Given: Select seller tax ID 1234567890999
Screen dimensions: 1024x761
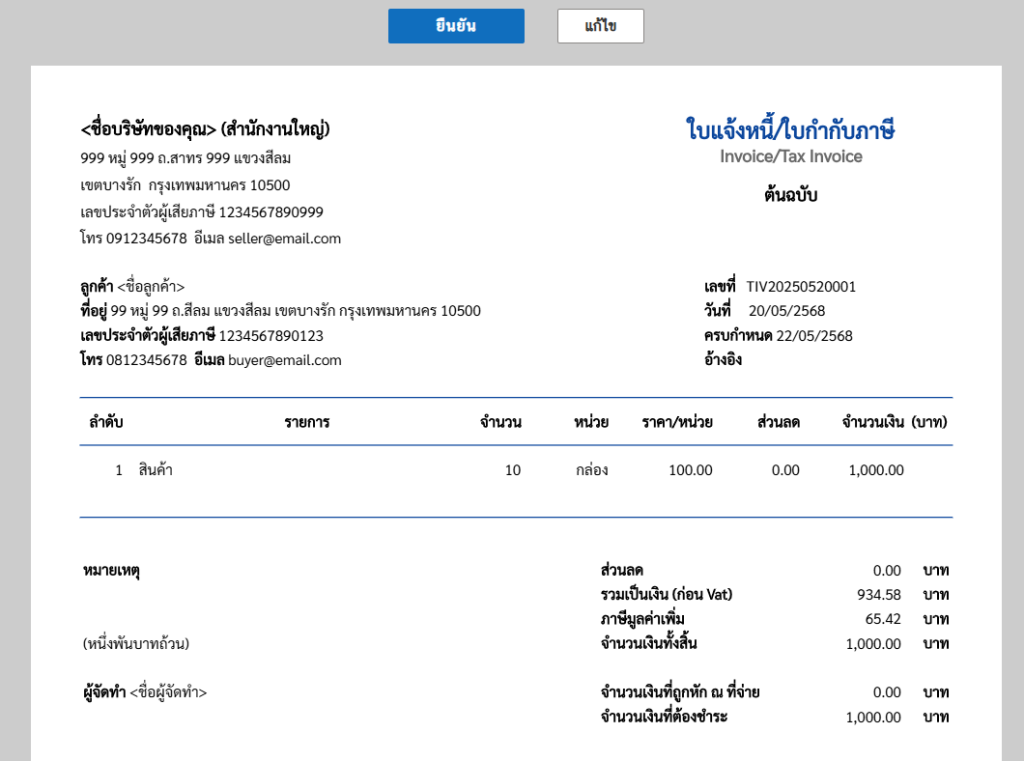Looking at the screenshot, I should point(271,212).
